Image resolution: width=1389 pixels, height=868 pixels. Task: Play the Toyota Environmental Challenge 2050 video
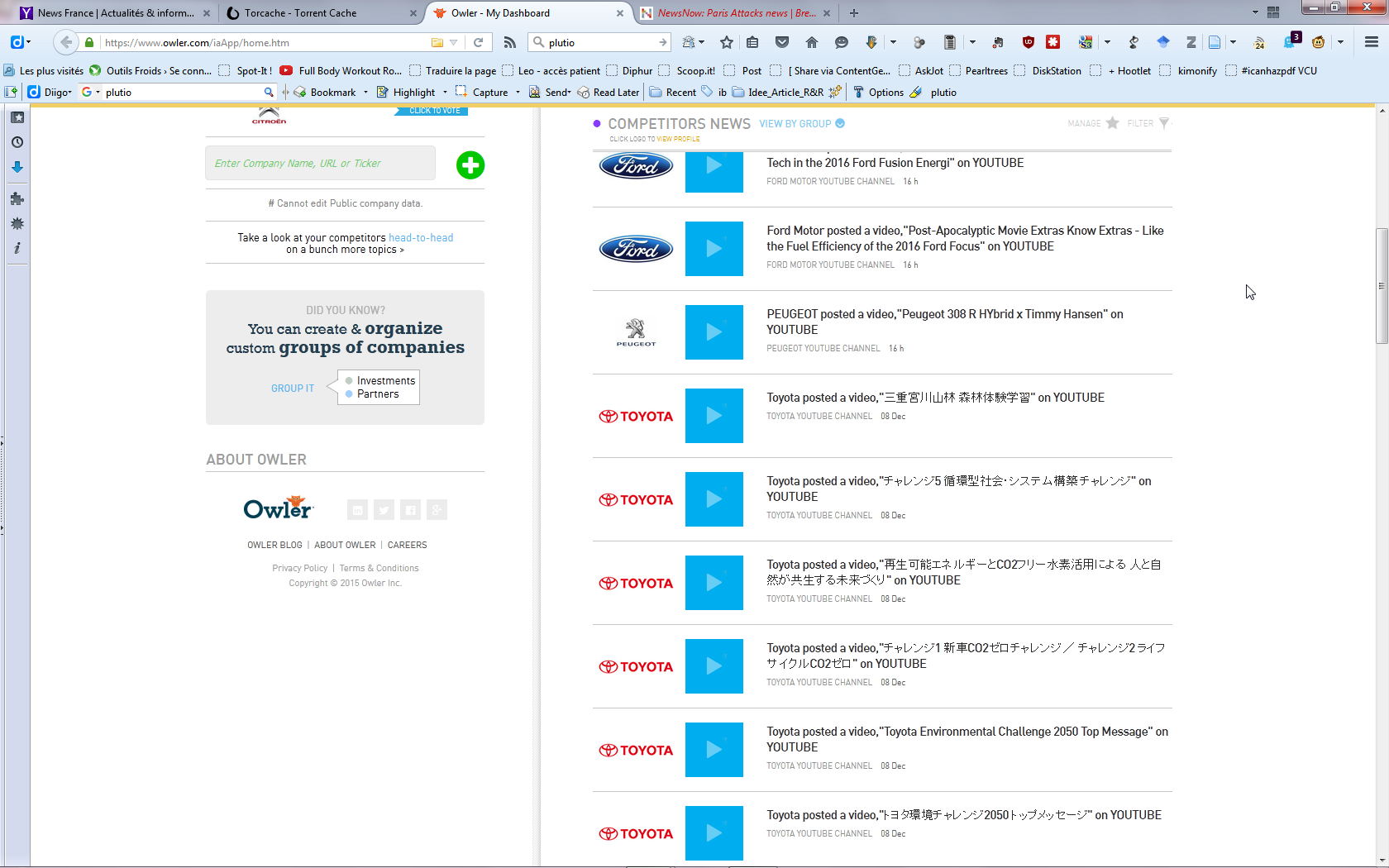click(x=714, y=750)
